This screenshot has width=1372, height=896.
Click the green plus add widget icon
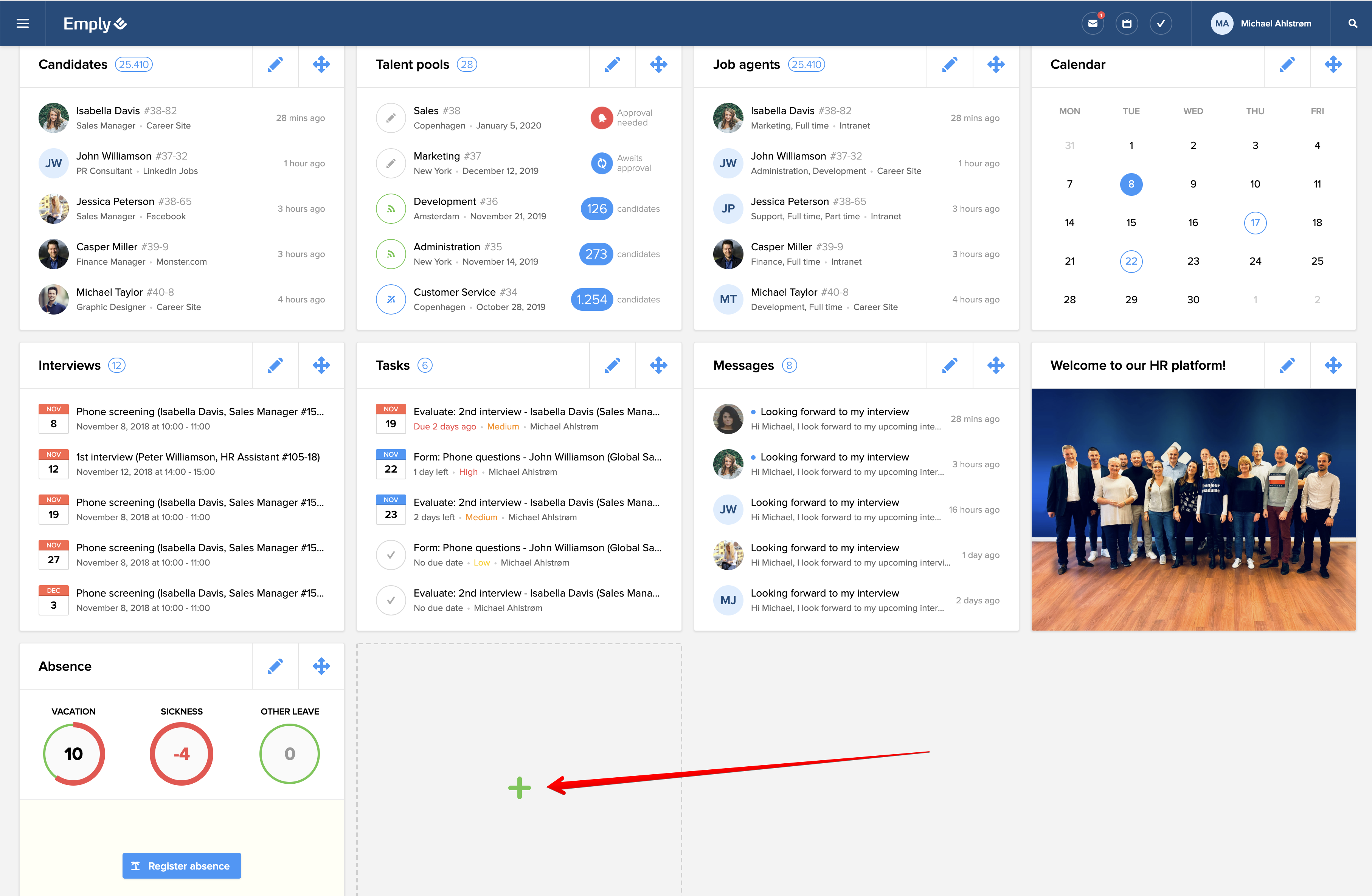click(519, 787)
